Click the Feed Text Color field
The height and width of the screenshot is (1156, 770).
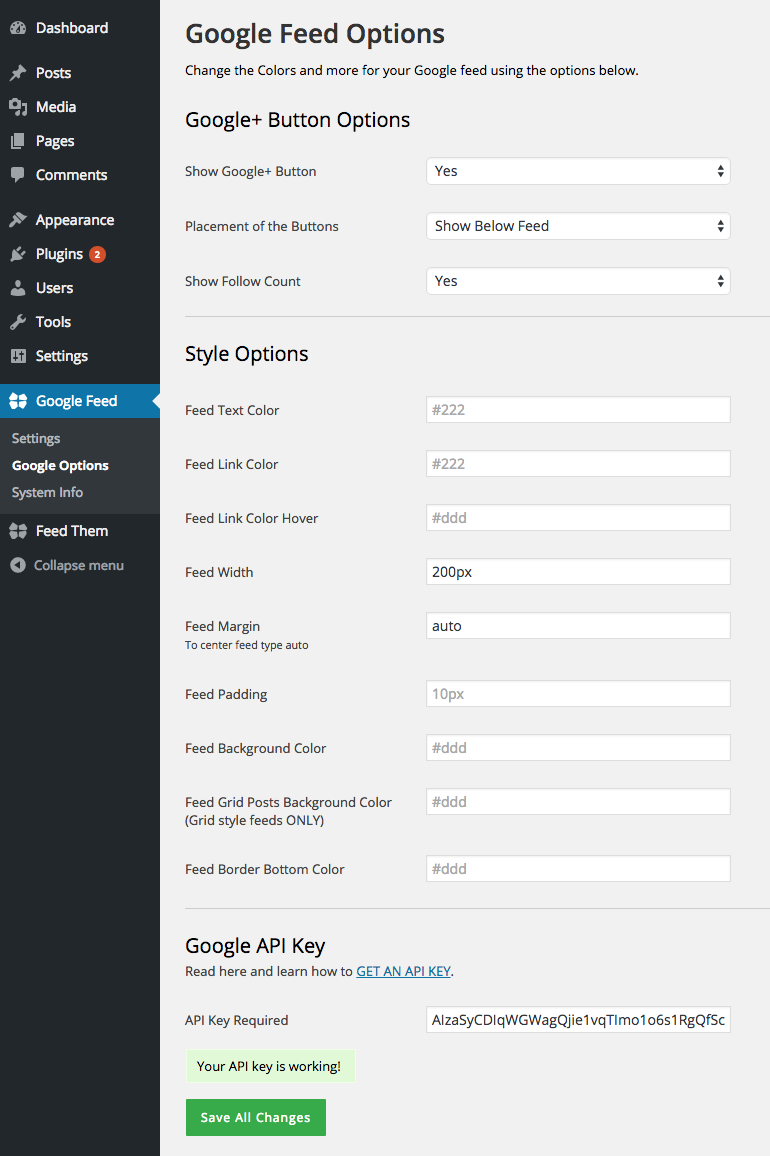coord(578,410)
